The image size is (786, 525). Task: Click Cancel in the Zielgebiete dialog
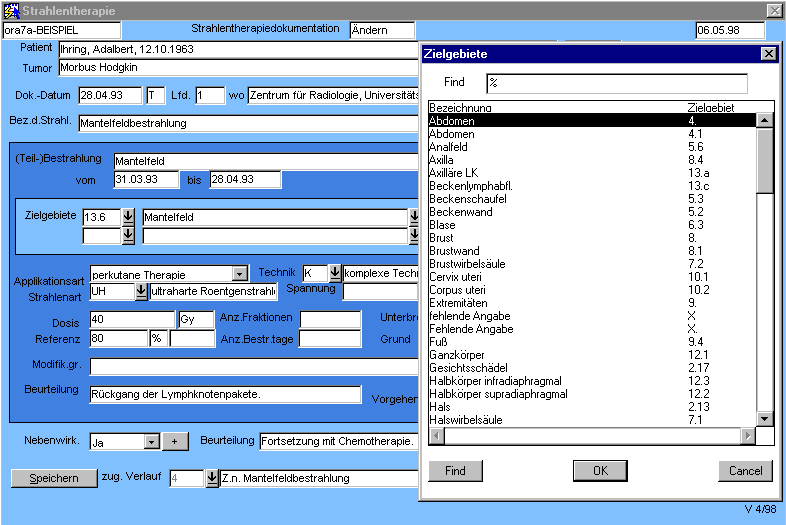pyautogui.click(x=745, y=471)
